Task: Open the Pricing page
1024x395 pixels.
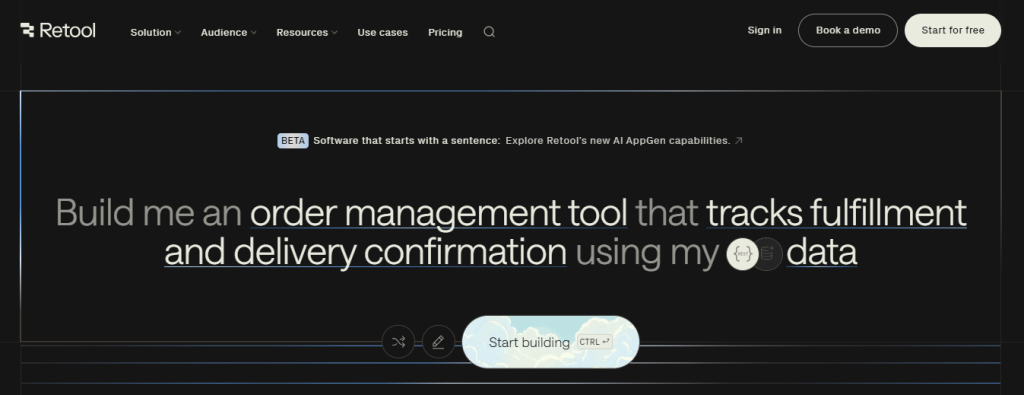Action: pyautogui.click(x=445, y=32)
